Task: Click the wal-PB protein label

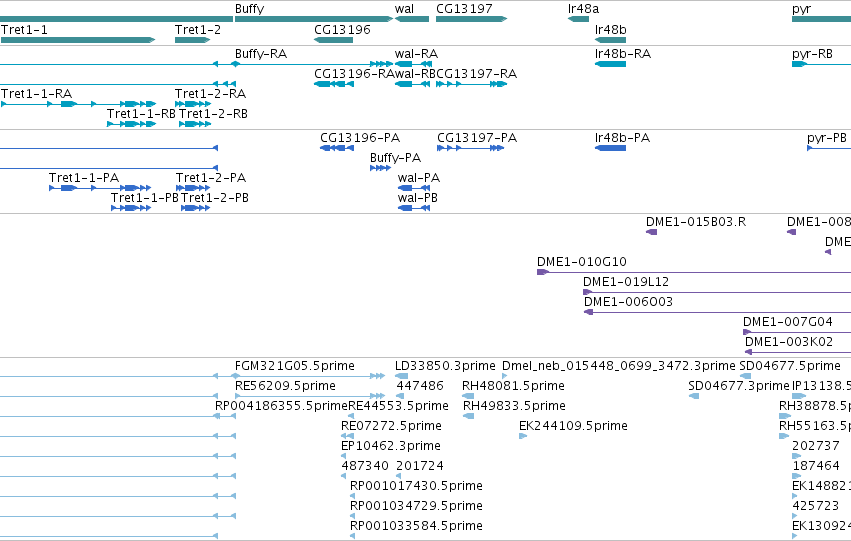Action: pos(417,198)
